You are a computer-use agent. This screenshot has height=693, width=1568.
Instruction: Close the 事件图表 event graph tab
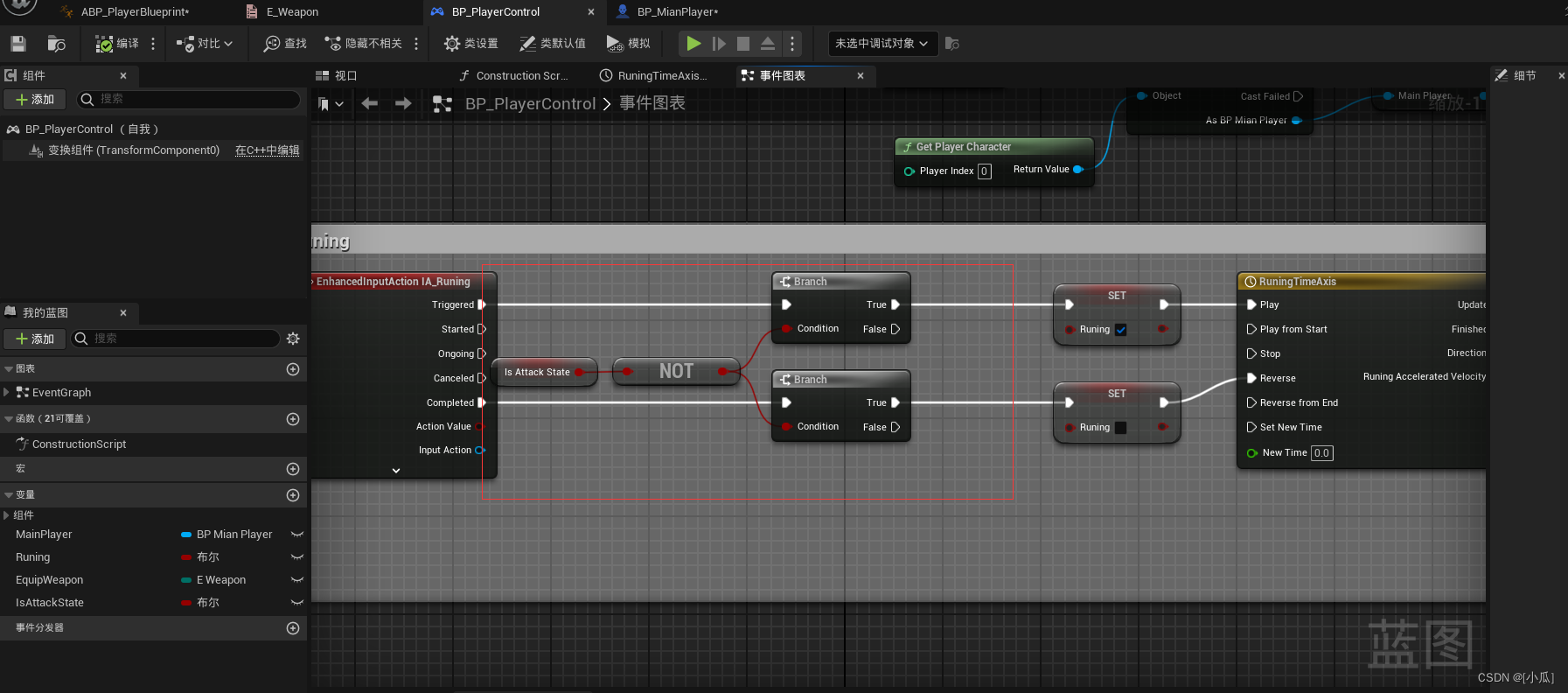click(861, 76)
